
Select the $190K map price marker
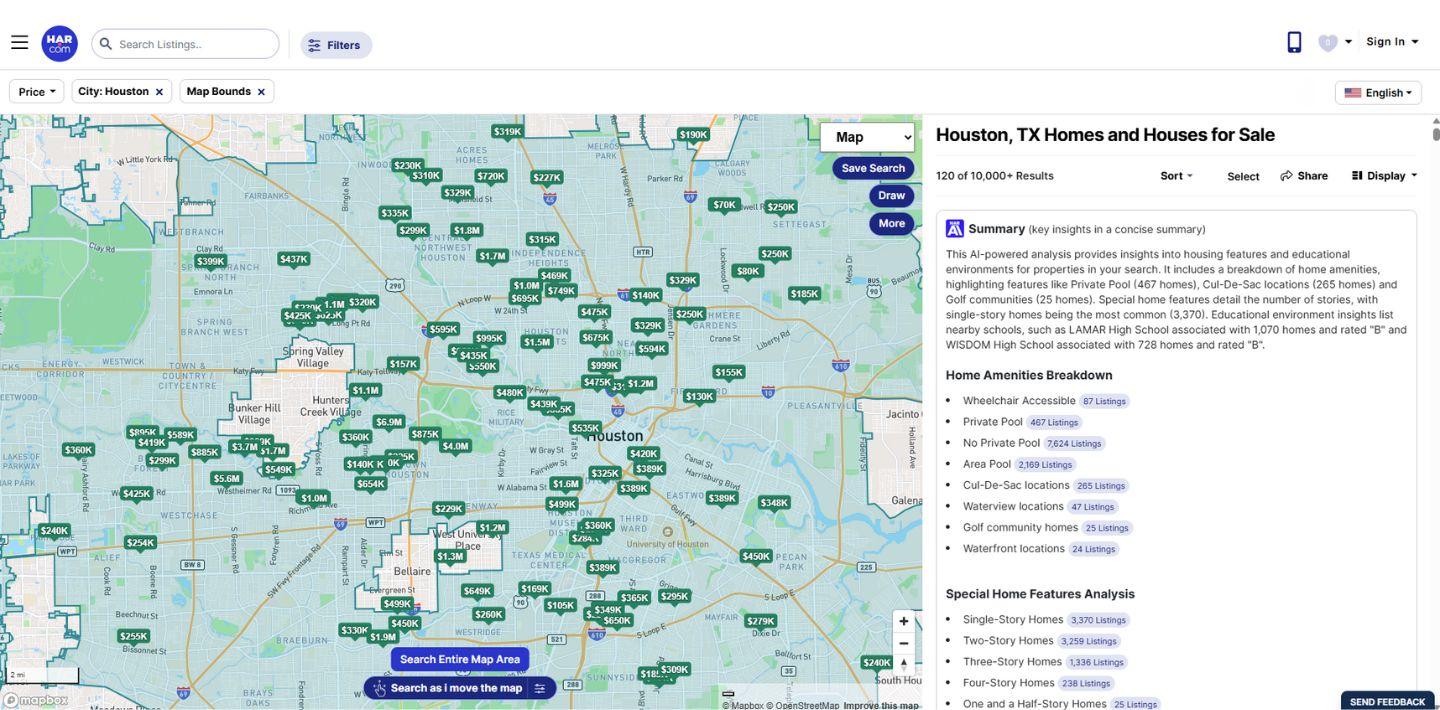click(x=693, y=134)
